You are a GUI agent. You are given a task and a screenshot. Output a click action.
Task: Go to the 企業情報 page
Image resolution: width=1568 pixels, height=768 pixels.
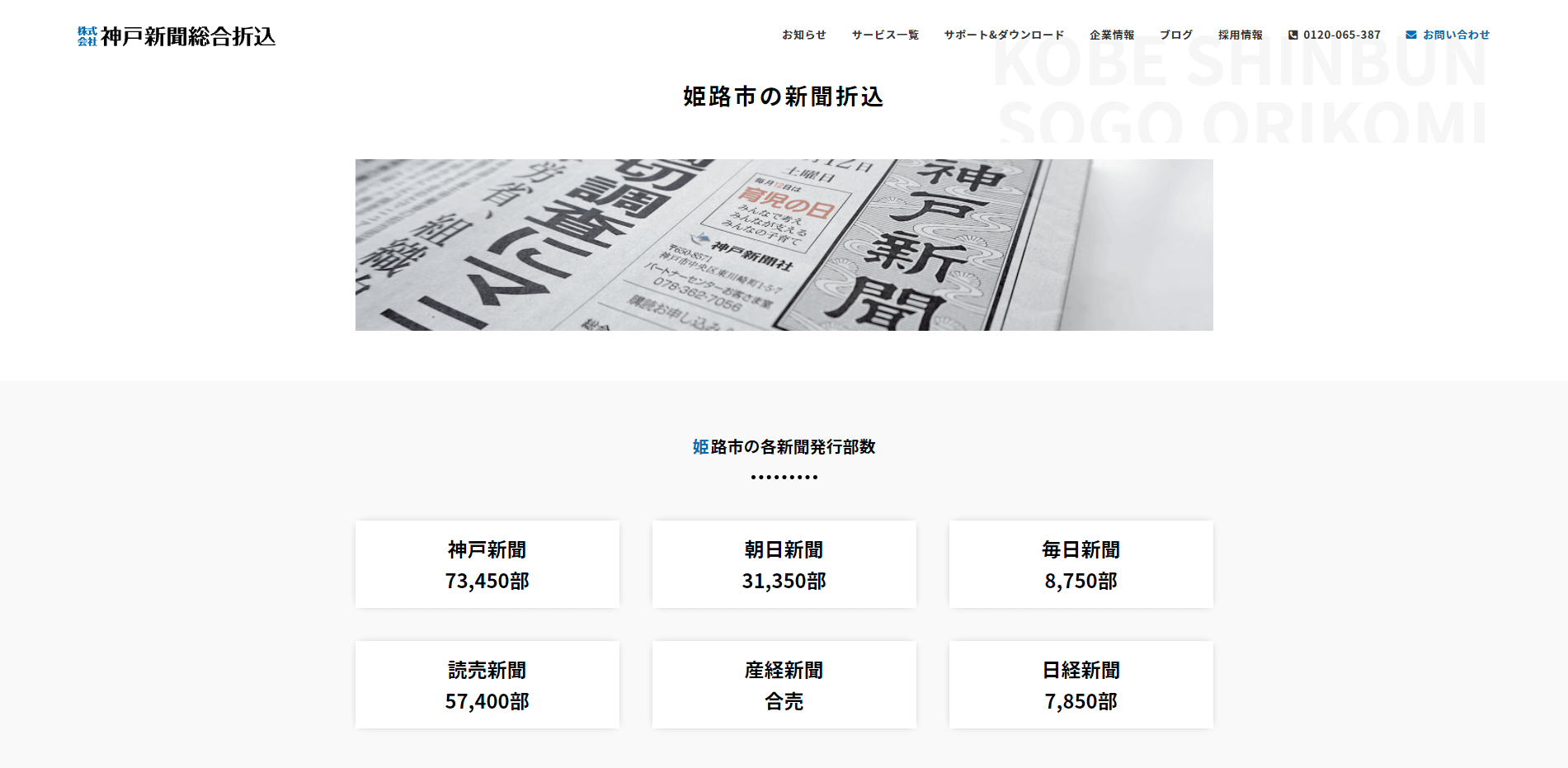(1112, 35)
